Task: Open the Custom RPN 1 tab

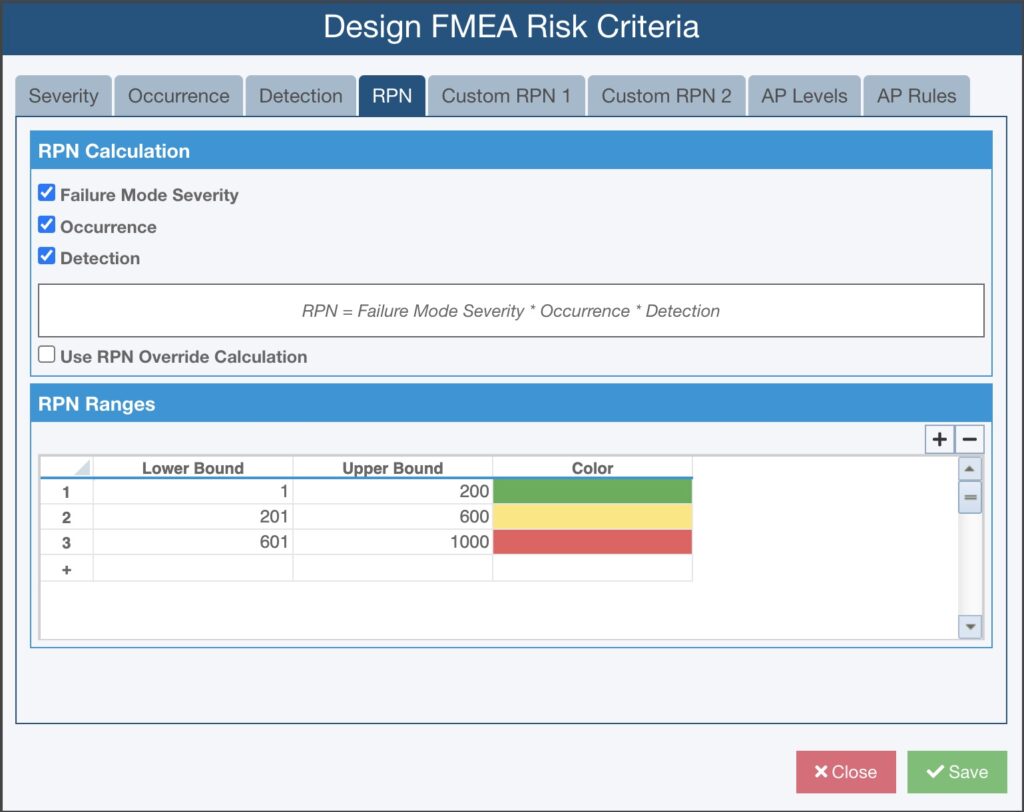Action: [x=506, y=95]
